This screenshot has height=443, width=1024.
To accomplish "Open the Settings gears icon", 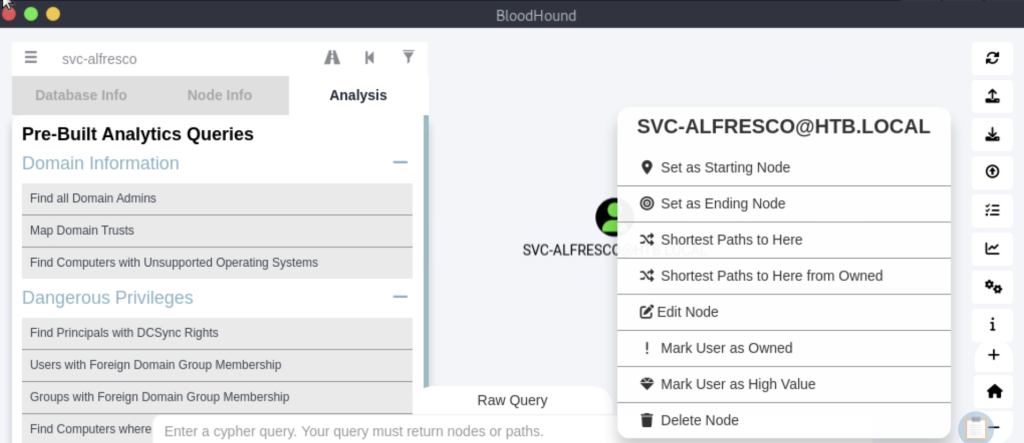I will click(992, 287).
